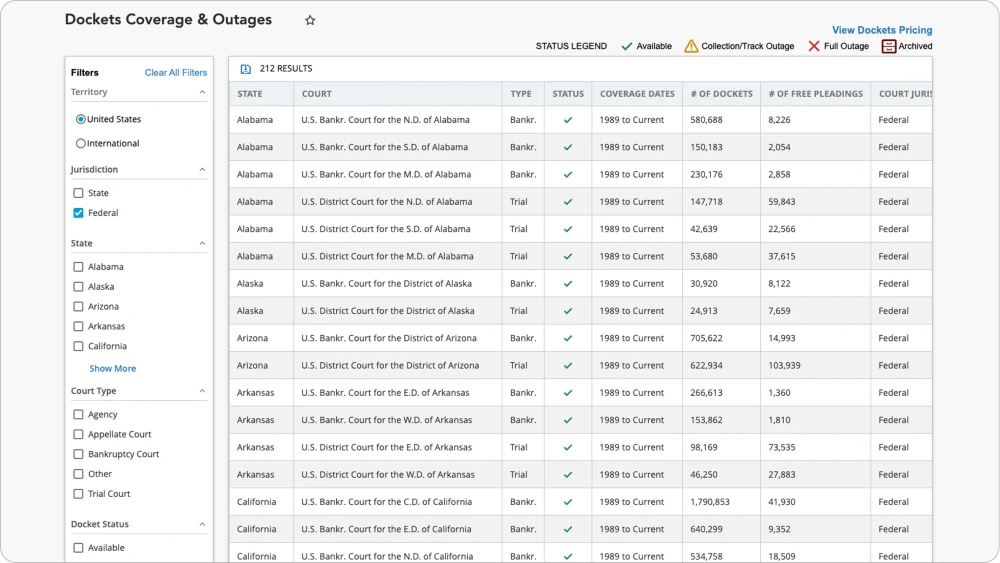This screenshot has width=1000, height=563.
Task: Collapse the Docket Status filter section
Action: [202, 524]
